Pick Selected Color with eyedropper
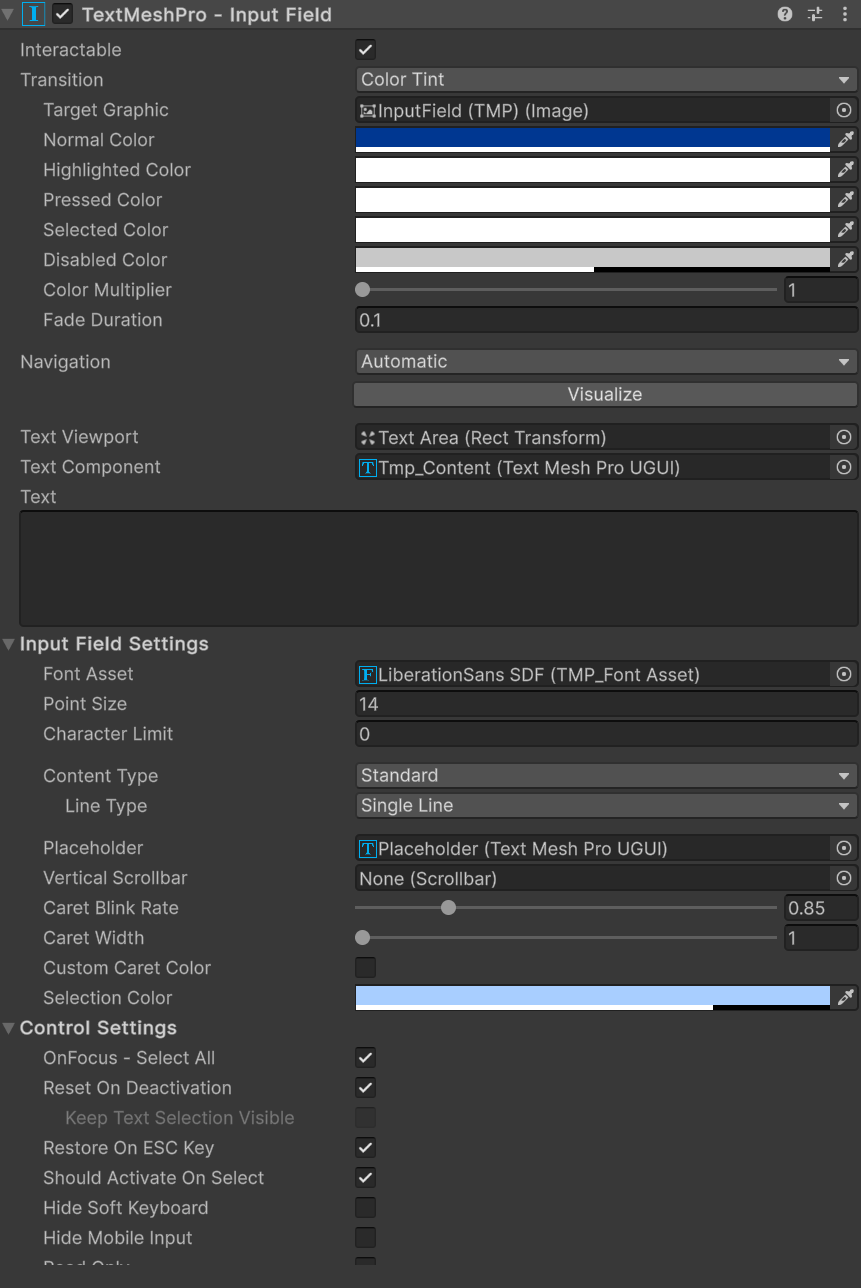Viewport: 861px width, 1288px height. pyautogui.click(x=845, y=230)
